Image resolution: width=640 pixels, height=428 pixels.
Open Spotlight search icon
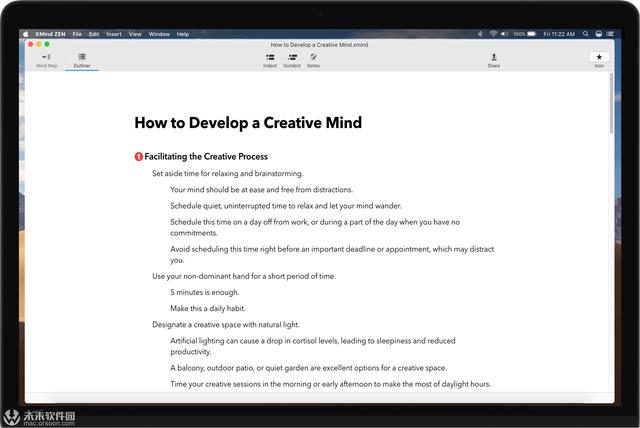point(586,34)
